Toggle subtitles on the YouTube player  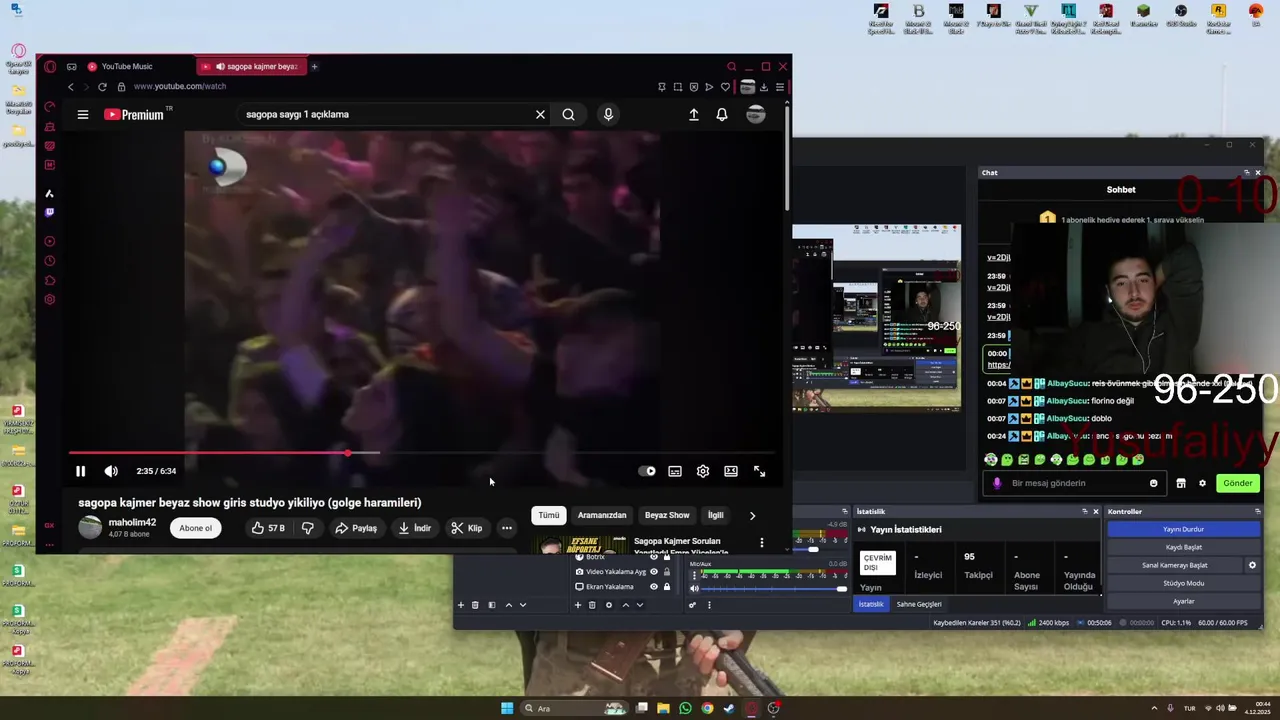tap(675, 471)
